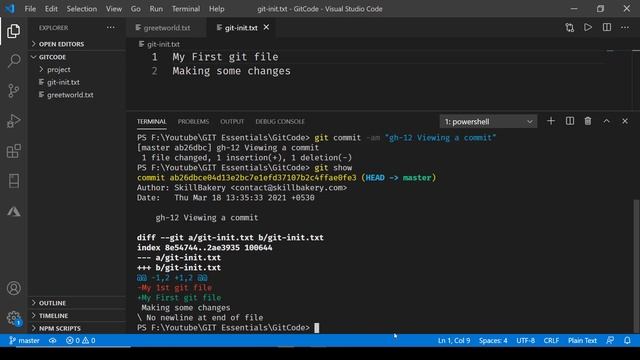Image resolution: width=640 pixels, height=360 pixels.
Task: Click Open Changes icon in editor toolbar
Action: (569, 28)
